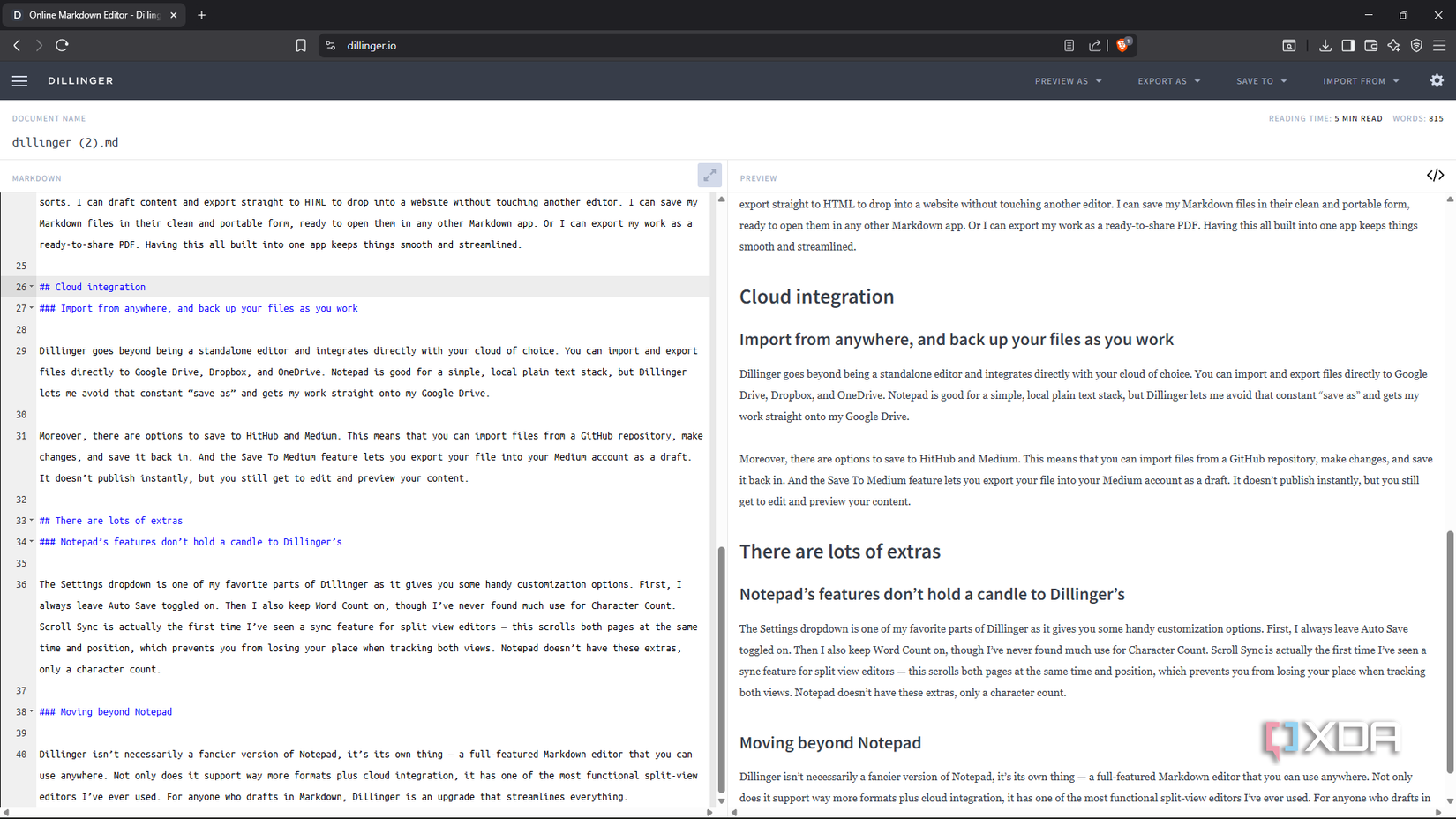The height and width of the screenshot is (819, 1456).
Task: Click the document name field dillinger (2).md
Action: tap(64, 142)
